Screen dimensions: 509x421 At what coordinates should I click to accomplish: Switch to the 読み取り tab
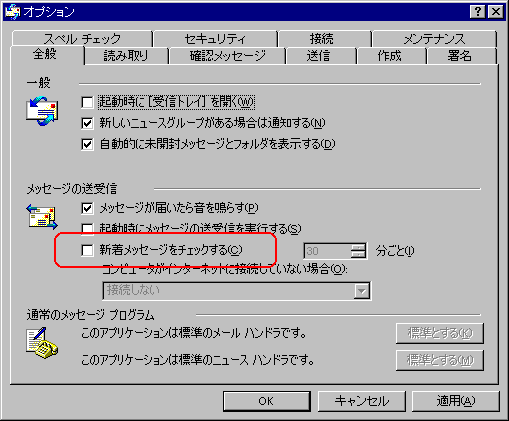point(126,56)
